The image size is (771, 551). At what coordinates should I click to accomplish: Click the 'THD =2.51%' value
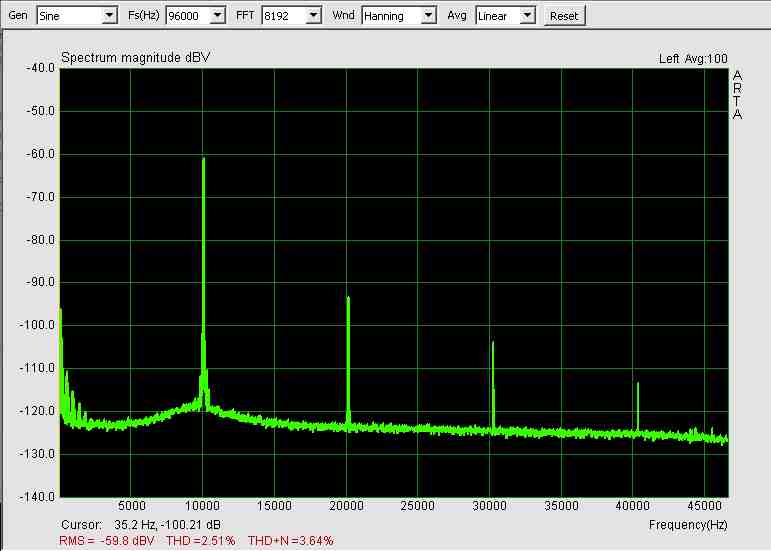tap(200, 541)
